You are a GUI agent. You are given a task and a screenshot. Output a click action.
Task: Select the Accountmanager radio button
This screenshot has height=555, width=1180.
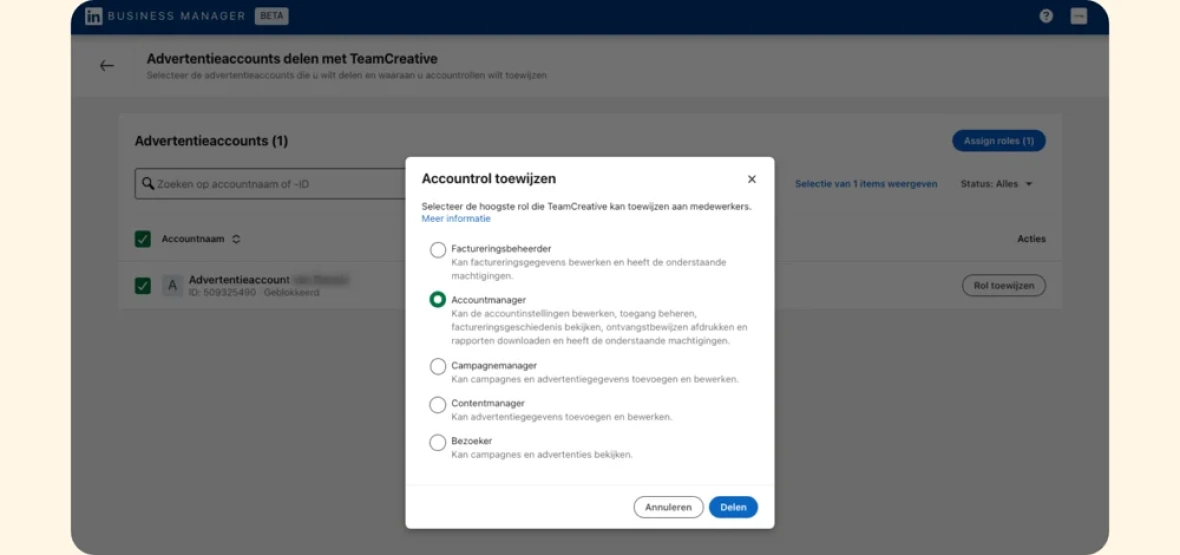(437, 300)
